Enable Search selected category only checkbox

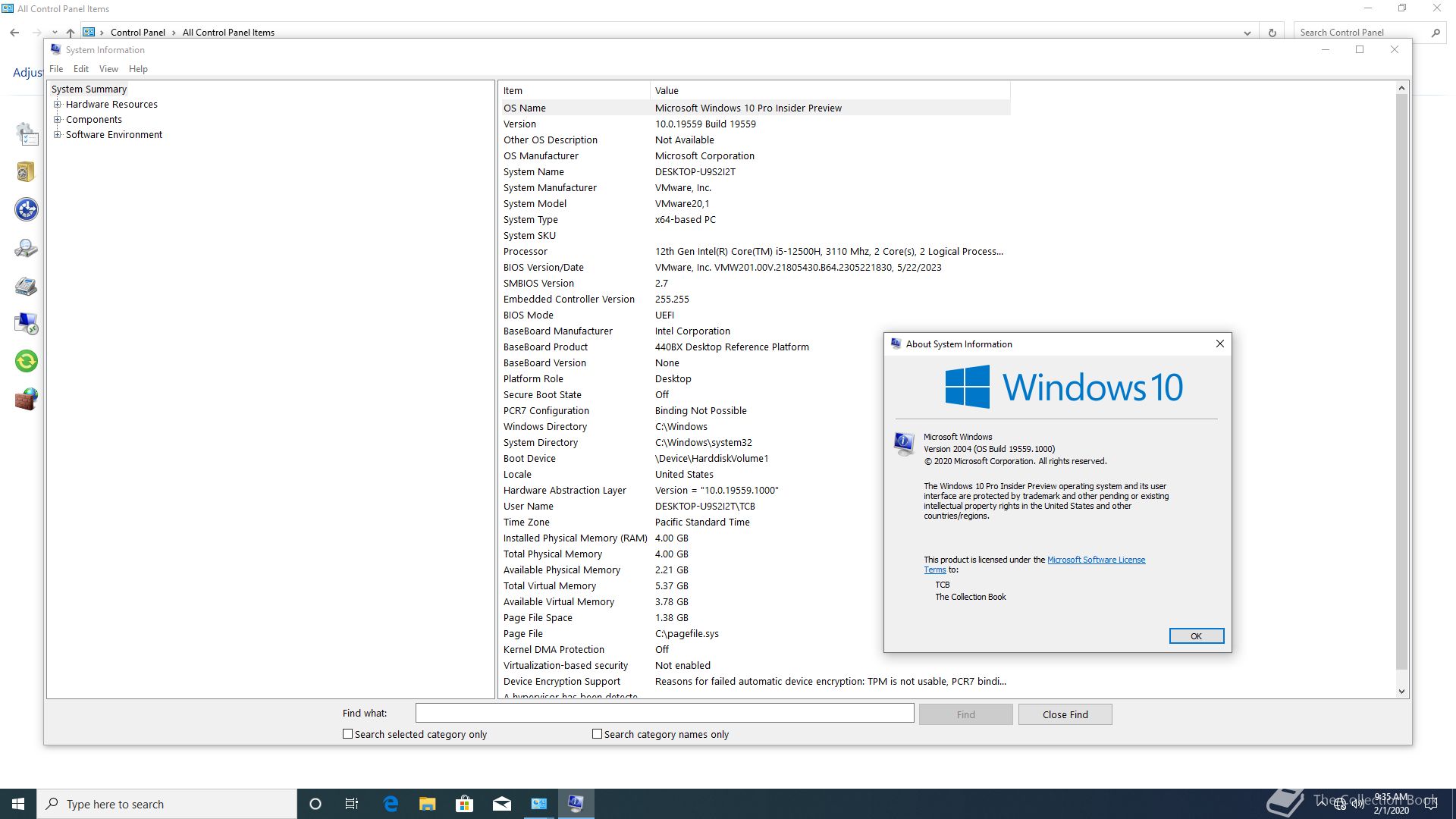347,734
